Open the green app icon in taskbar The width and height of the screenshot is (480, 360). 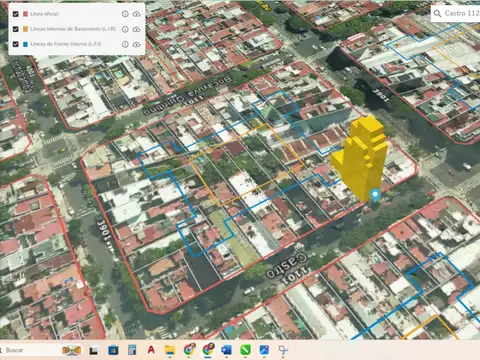coord(245,350)
